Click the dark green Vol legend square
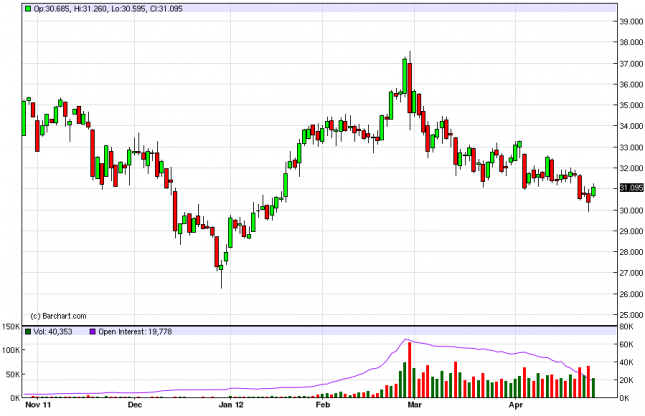Screen dimensions: 645x416 click(28, 331)
